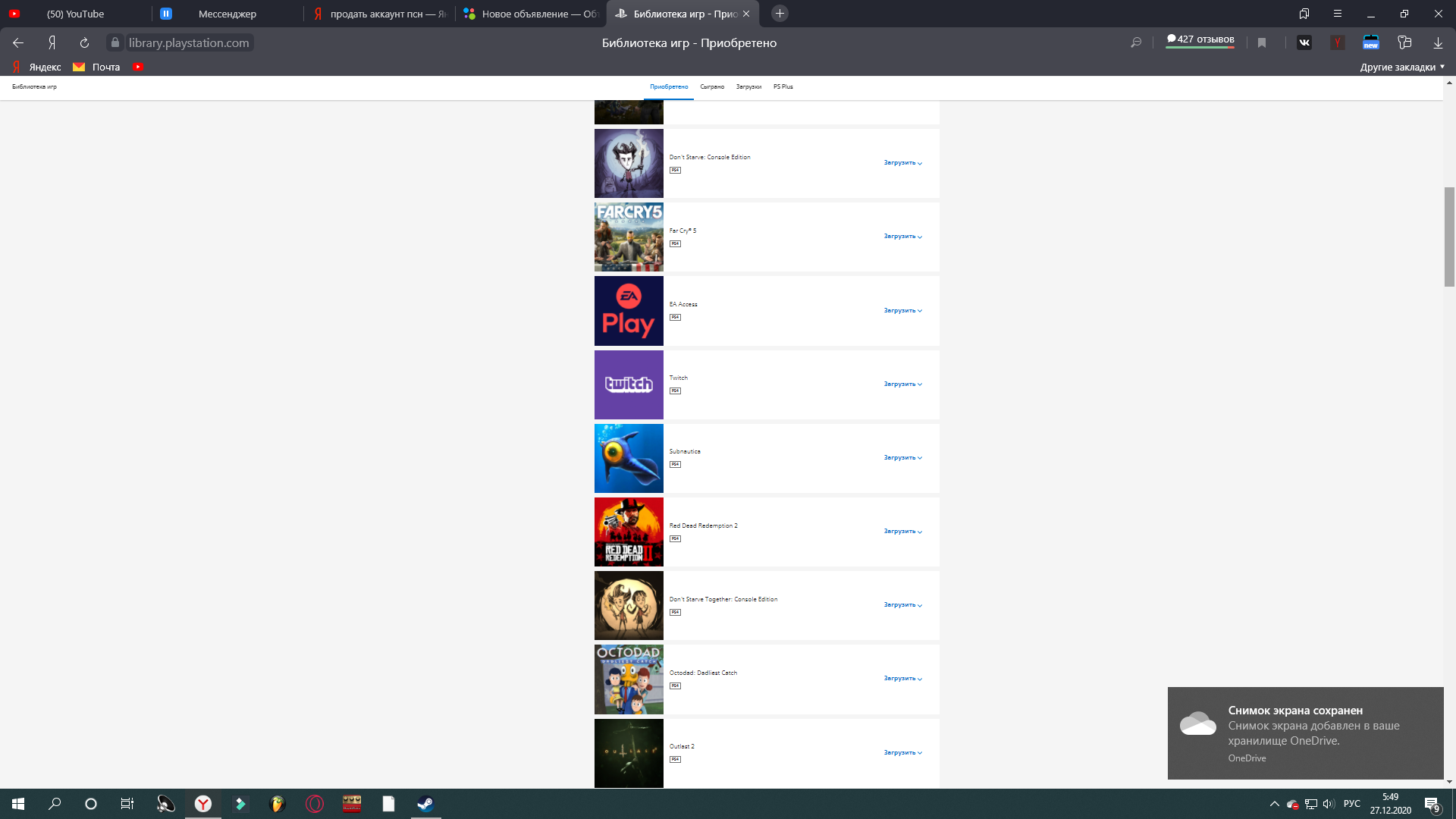The image size is (1456, 819).
Task: Expand Загрузить for Octodad: Dadliest Catch
Action: [x=902, y=679]
